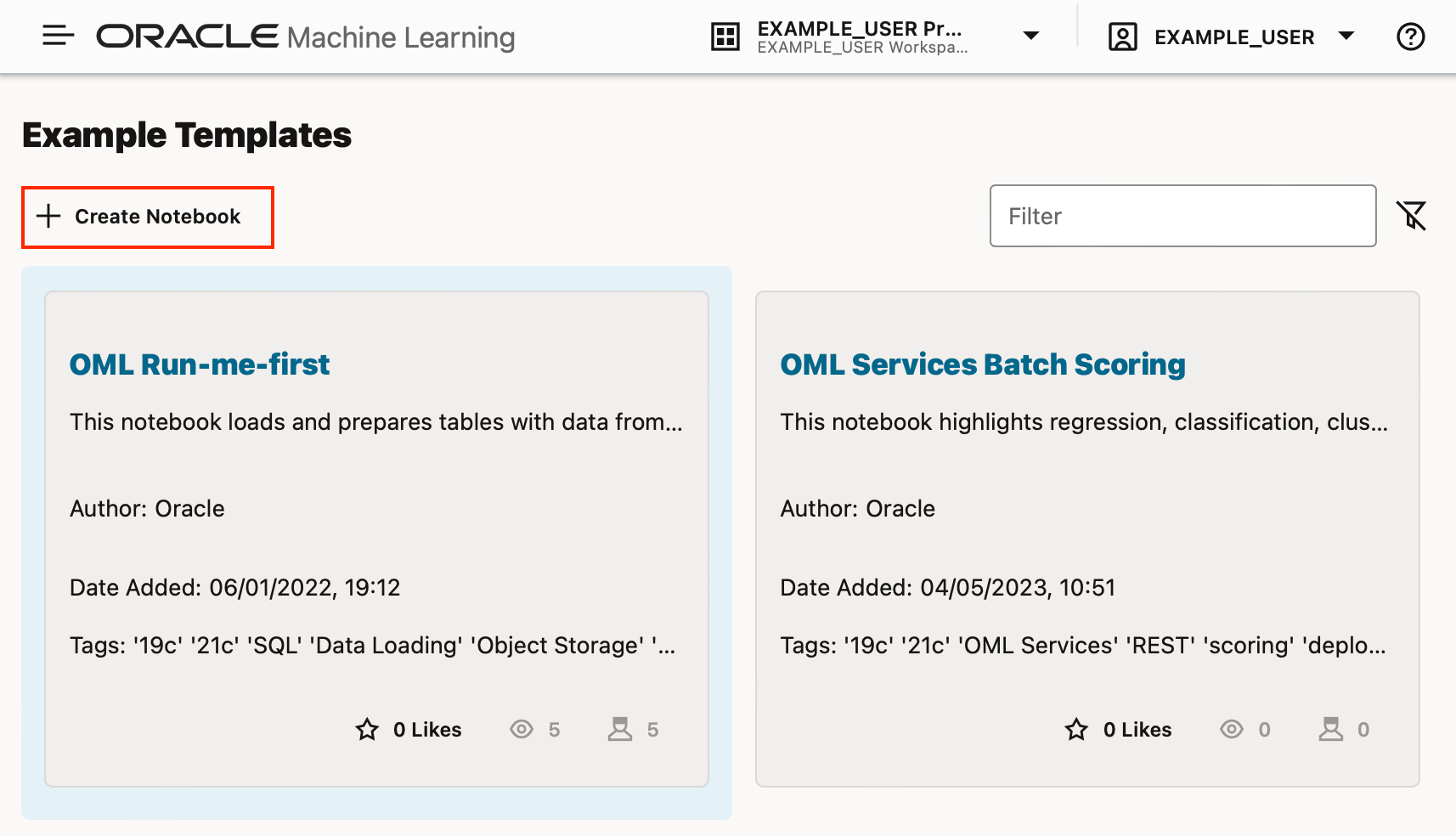Click the users icon on OML Run-me-first card

[x=620, y=729]
